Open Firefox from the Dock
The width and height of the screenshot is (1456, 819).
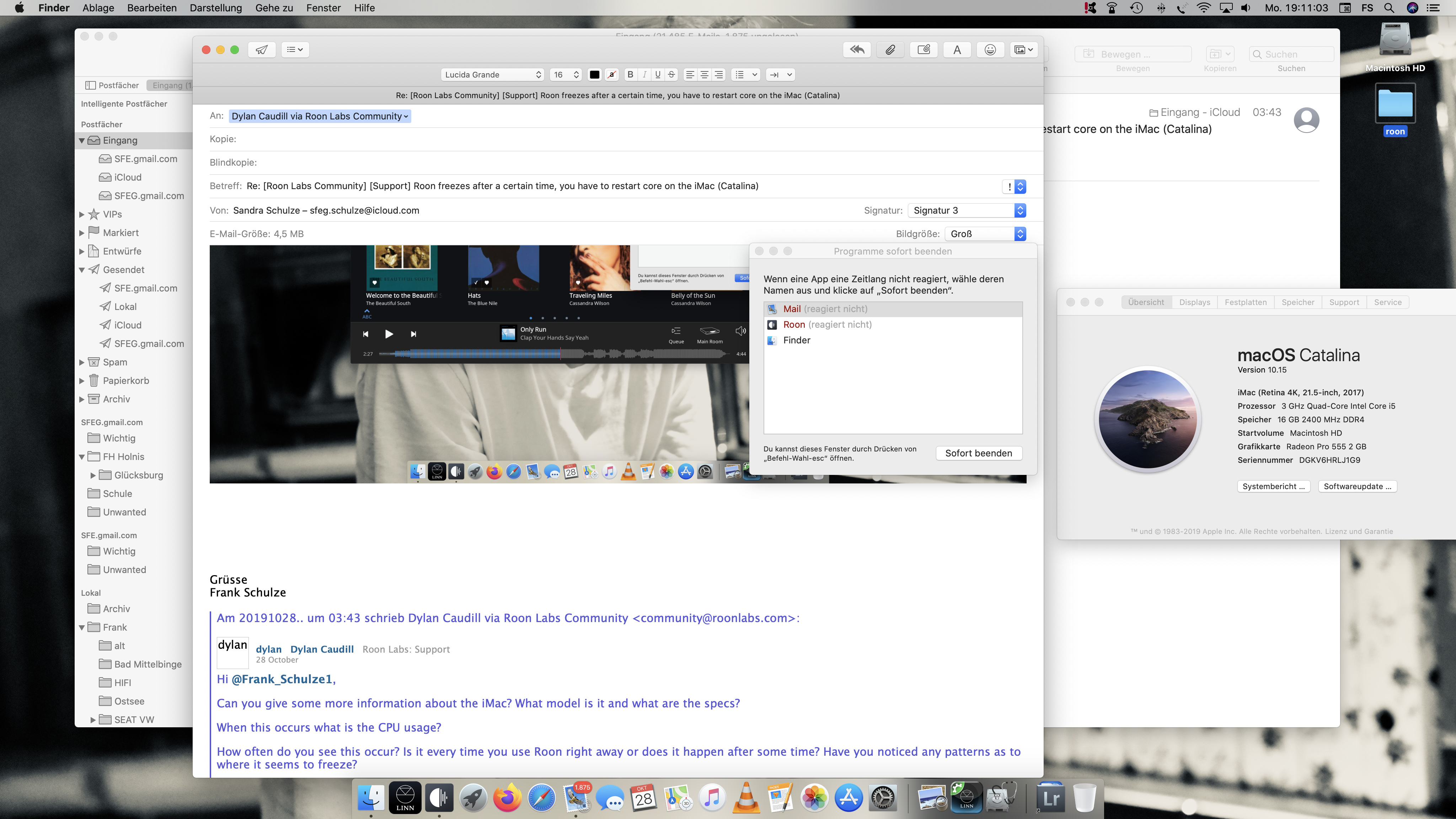coord(507,798)
